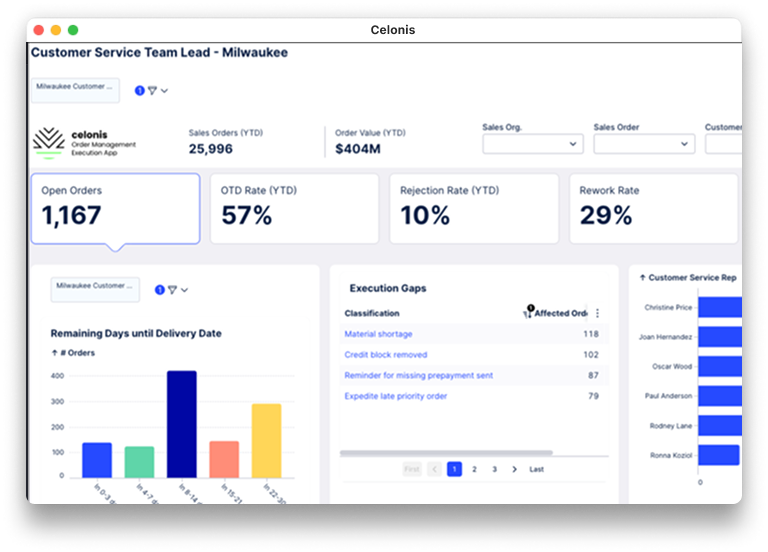The image size is (768, 552).
Task: Open chart panel Milwaukee Customer filter box
Action: coord(95,289)
